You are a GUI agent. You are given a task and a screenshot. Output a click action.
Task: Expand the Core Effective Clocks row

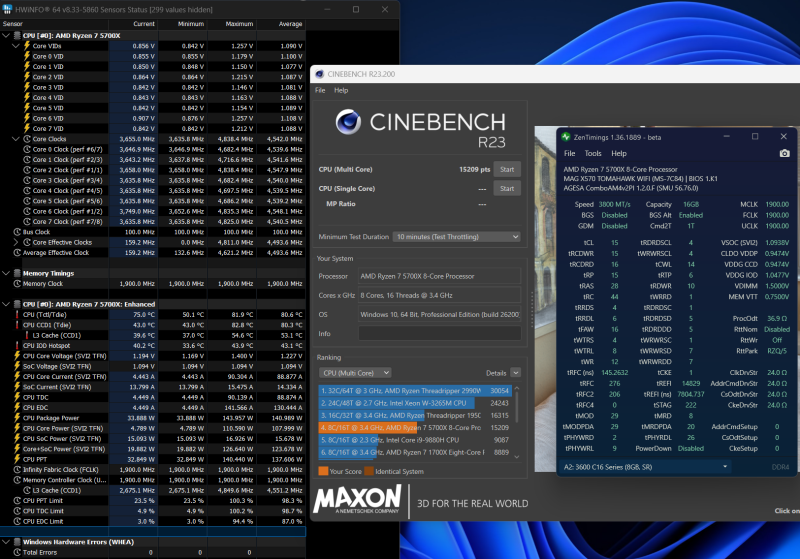click(x=16, y=242)
